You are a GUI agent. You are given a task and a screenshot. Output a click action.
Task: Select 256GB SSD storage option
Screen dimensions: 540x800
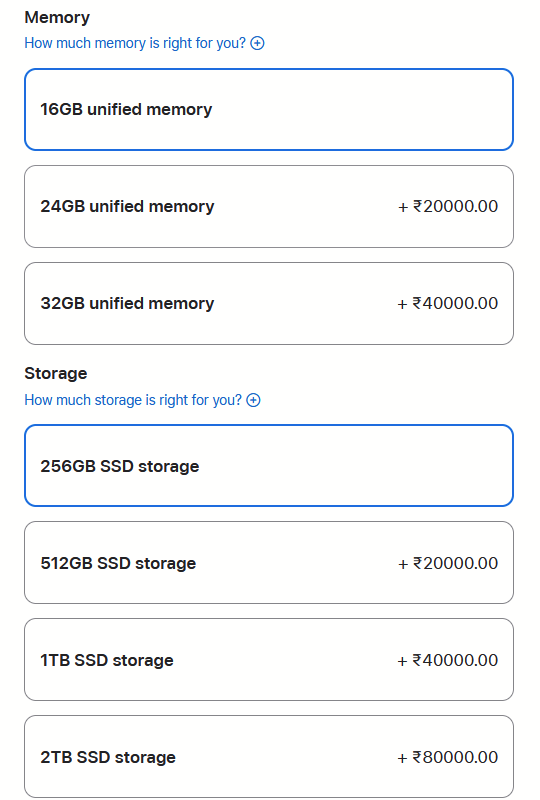[269, 466]
